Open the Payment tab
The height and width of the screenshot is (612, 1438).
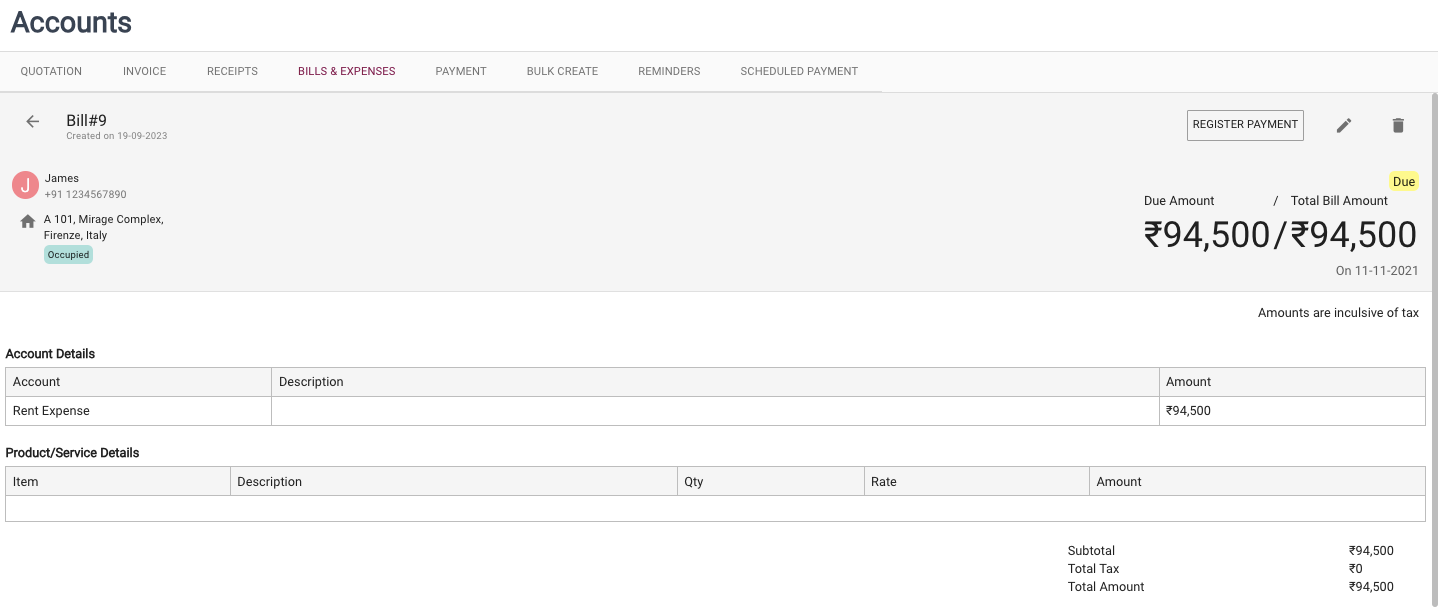[461, 71]
